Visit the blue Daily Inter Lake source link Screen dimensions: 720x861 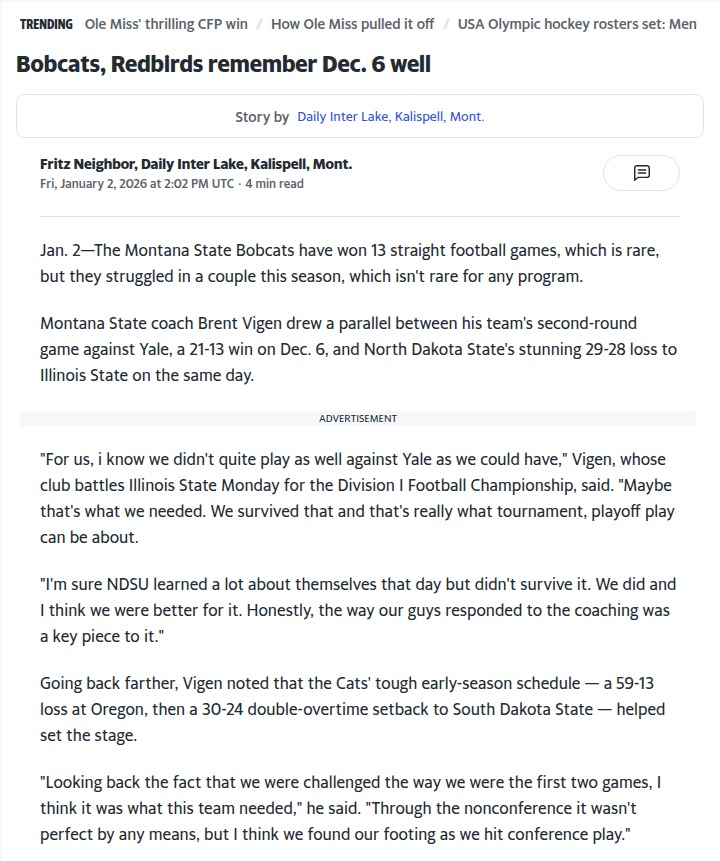390,117
